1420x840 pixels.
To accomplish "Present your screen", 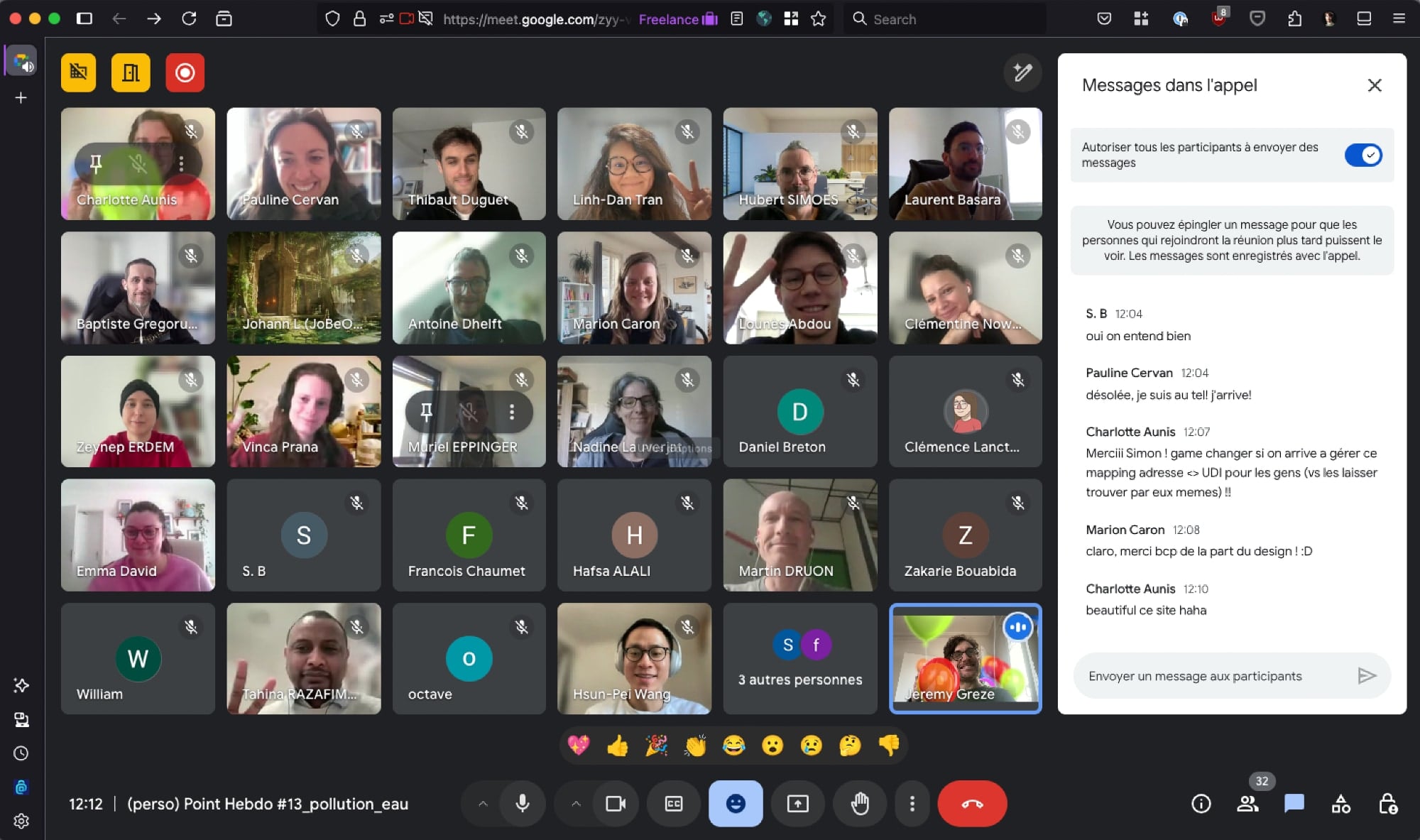I will coord(797,804).
